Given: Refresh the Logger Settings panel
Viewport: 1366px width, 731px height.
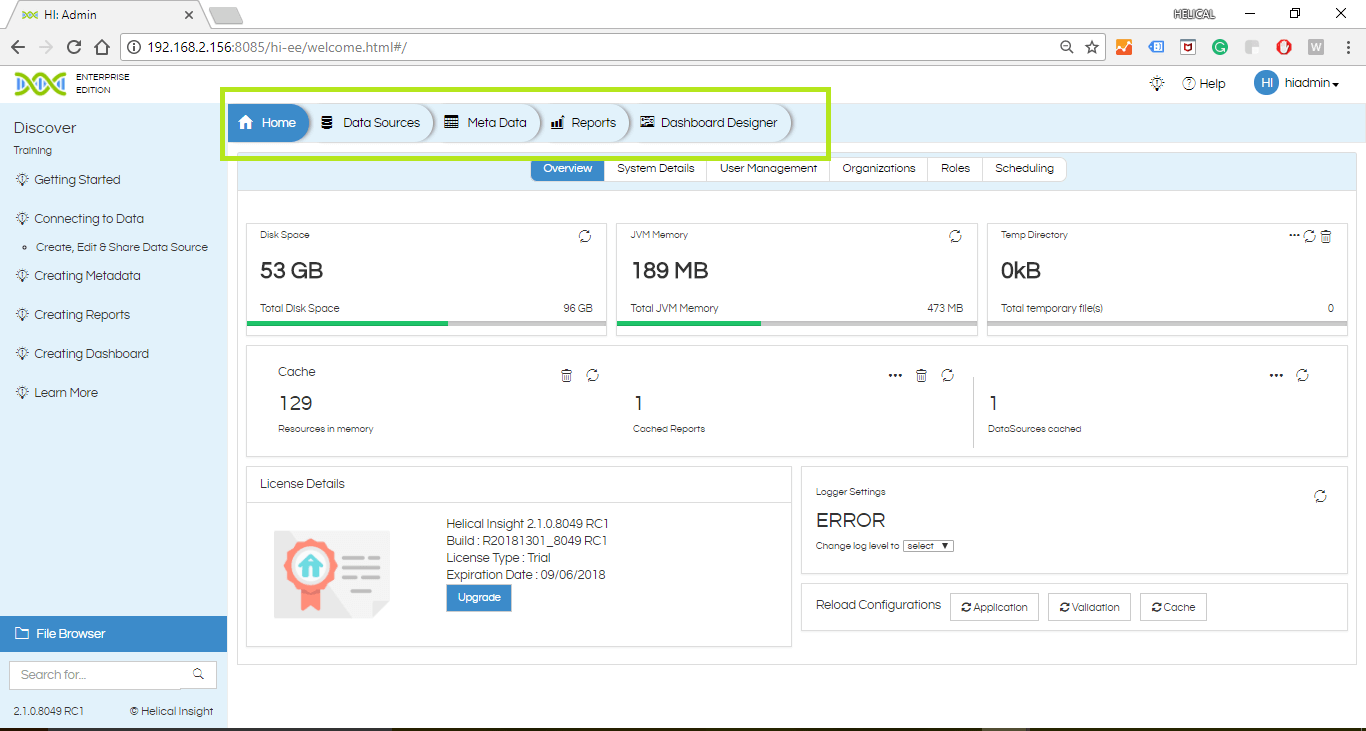Looking at the screenshot, I should 1320,496.
